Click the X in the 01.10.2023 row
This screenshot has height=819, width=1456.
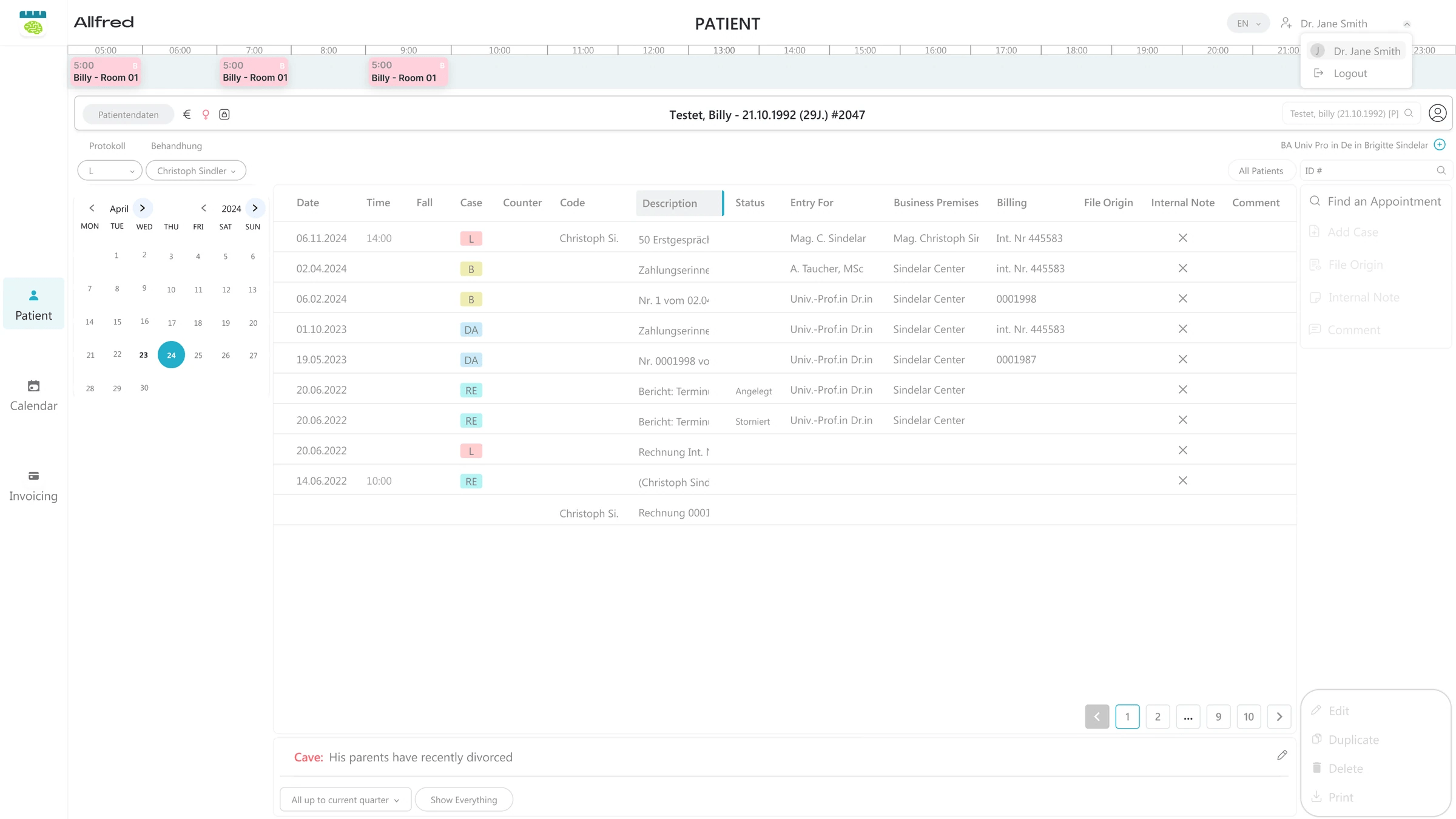(x=1182, y=329)
